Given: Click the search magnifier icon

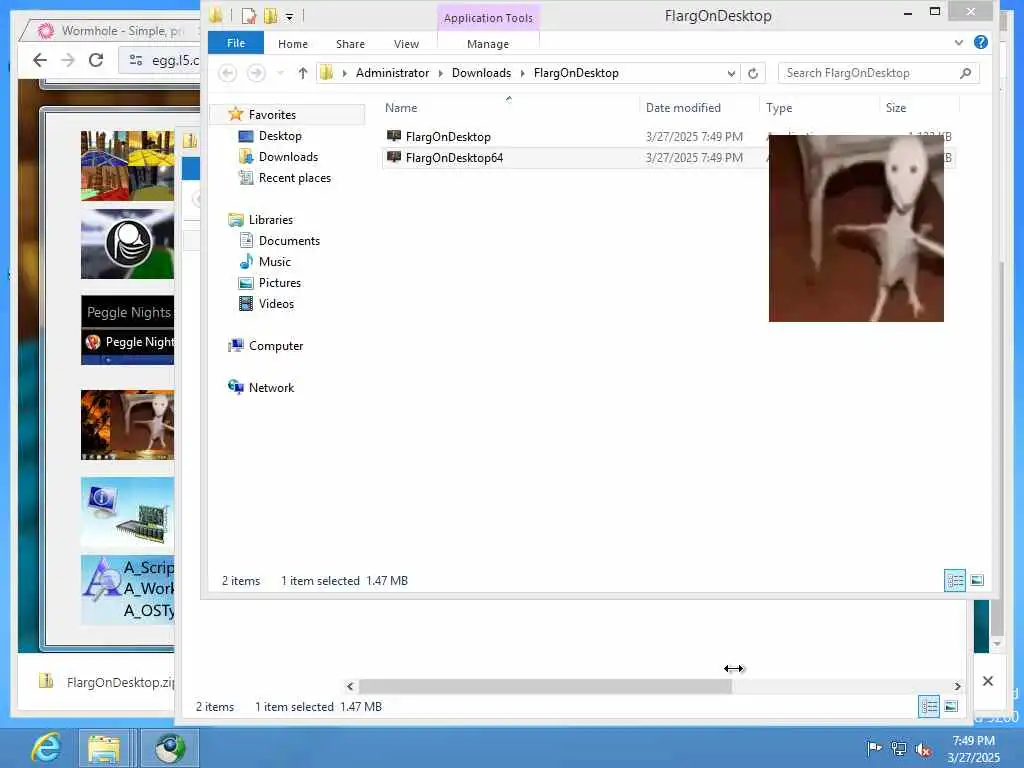Looking at the screenshot, I should 965,73.
